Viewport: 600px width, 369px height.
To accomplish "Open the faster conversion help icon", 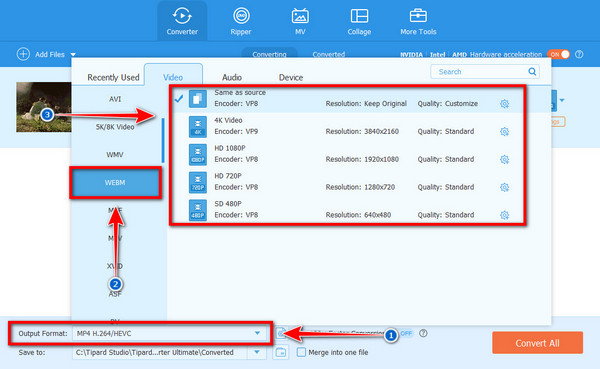I will click(x=423, y=333).
